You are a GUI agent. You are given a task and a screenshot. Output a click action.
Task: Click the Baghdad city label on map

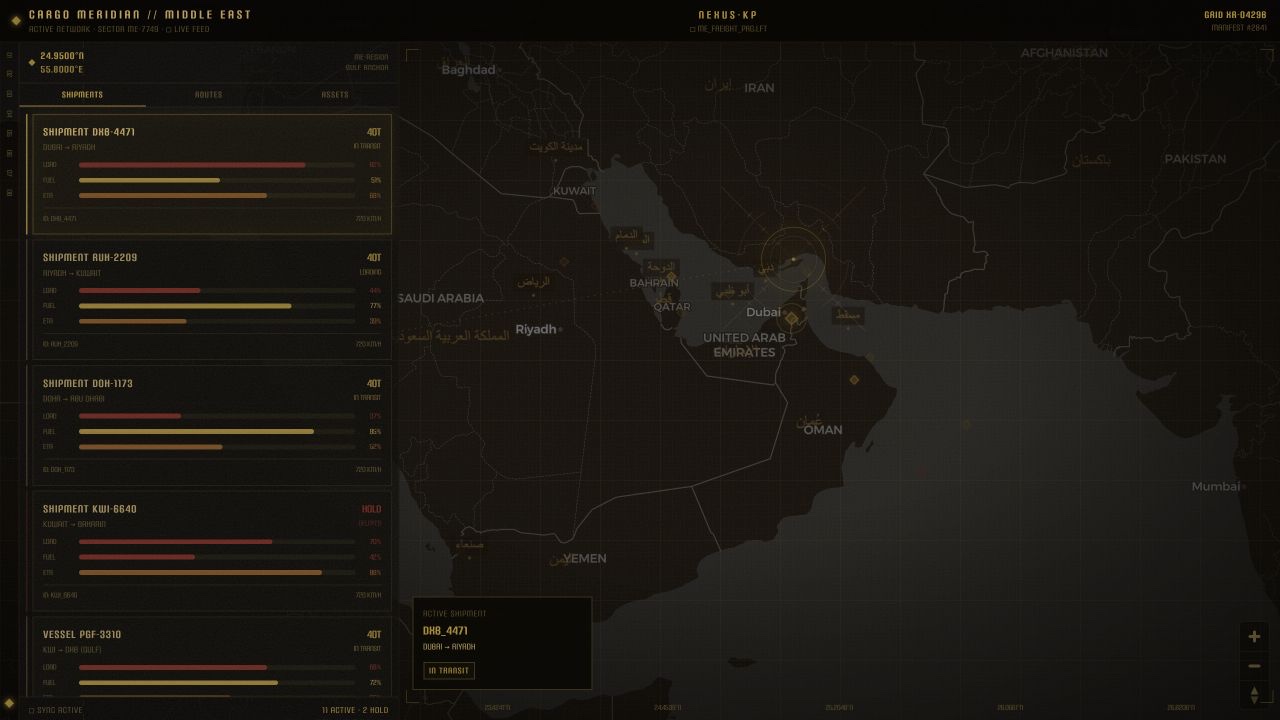click(468, 70)
